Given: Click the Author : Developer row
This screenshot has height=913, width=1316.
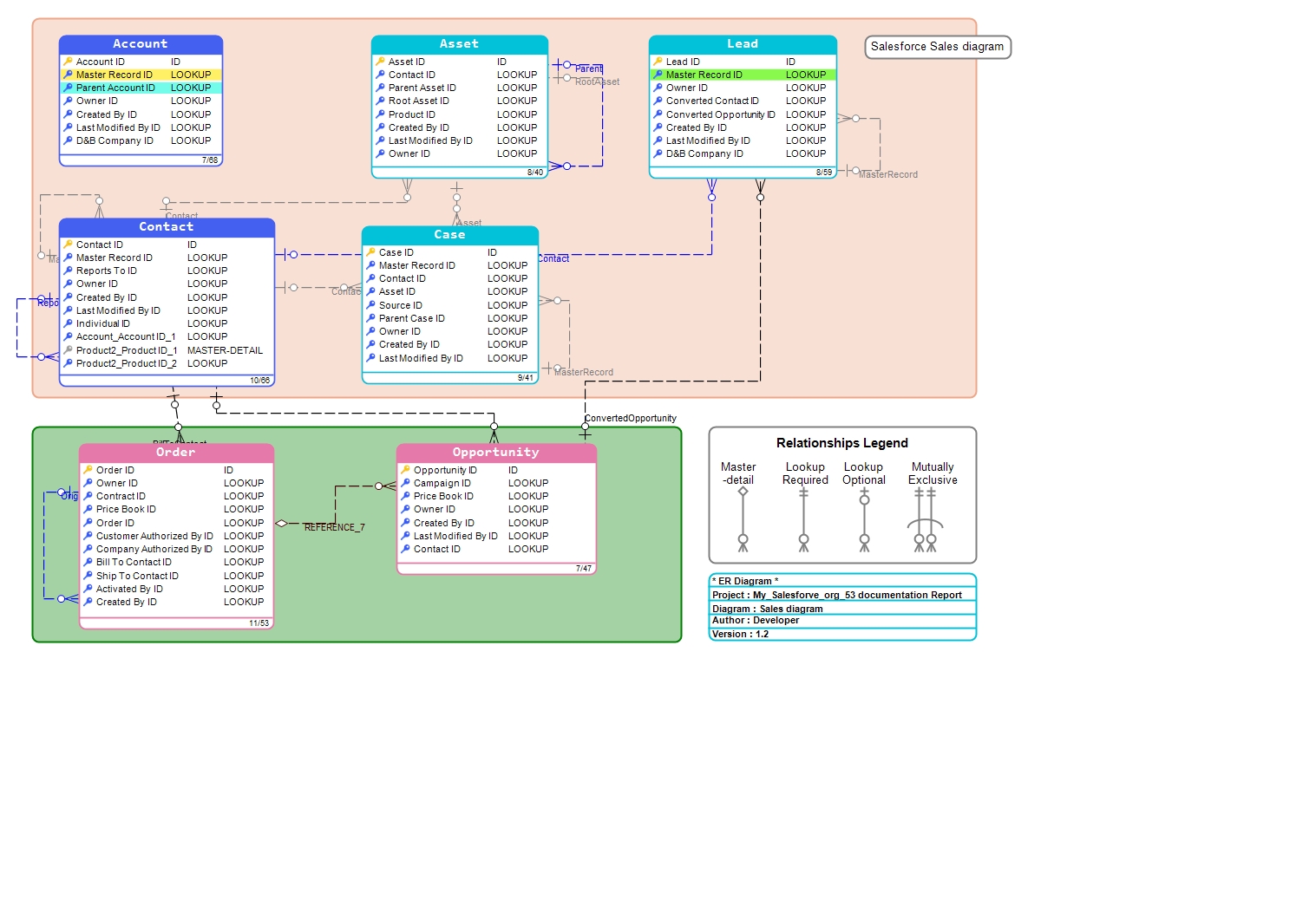Looking at the screenshot, I should point(843,621).
